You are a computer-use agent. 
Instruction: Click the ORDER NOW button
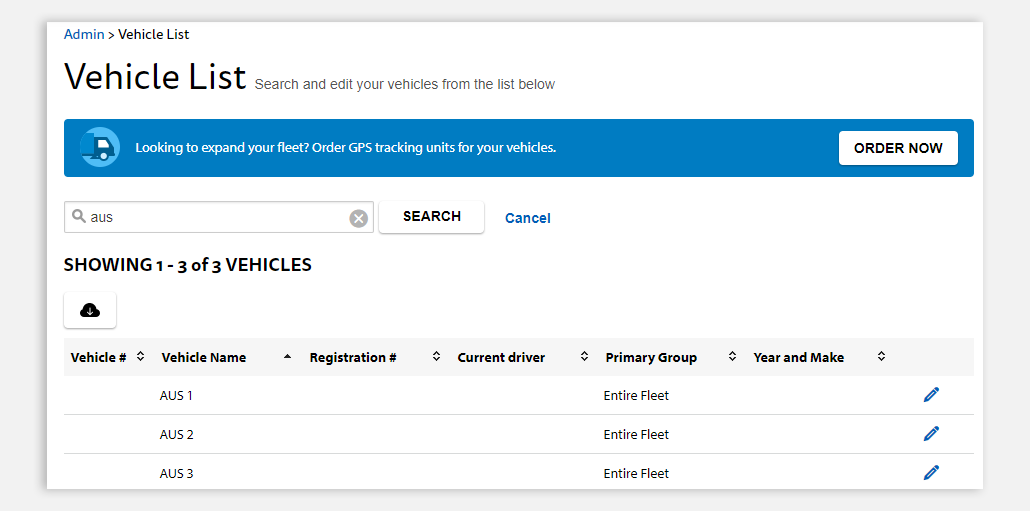coord(898,148)
